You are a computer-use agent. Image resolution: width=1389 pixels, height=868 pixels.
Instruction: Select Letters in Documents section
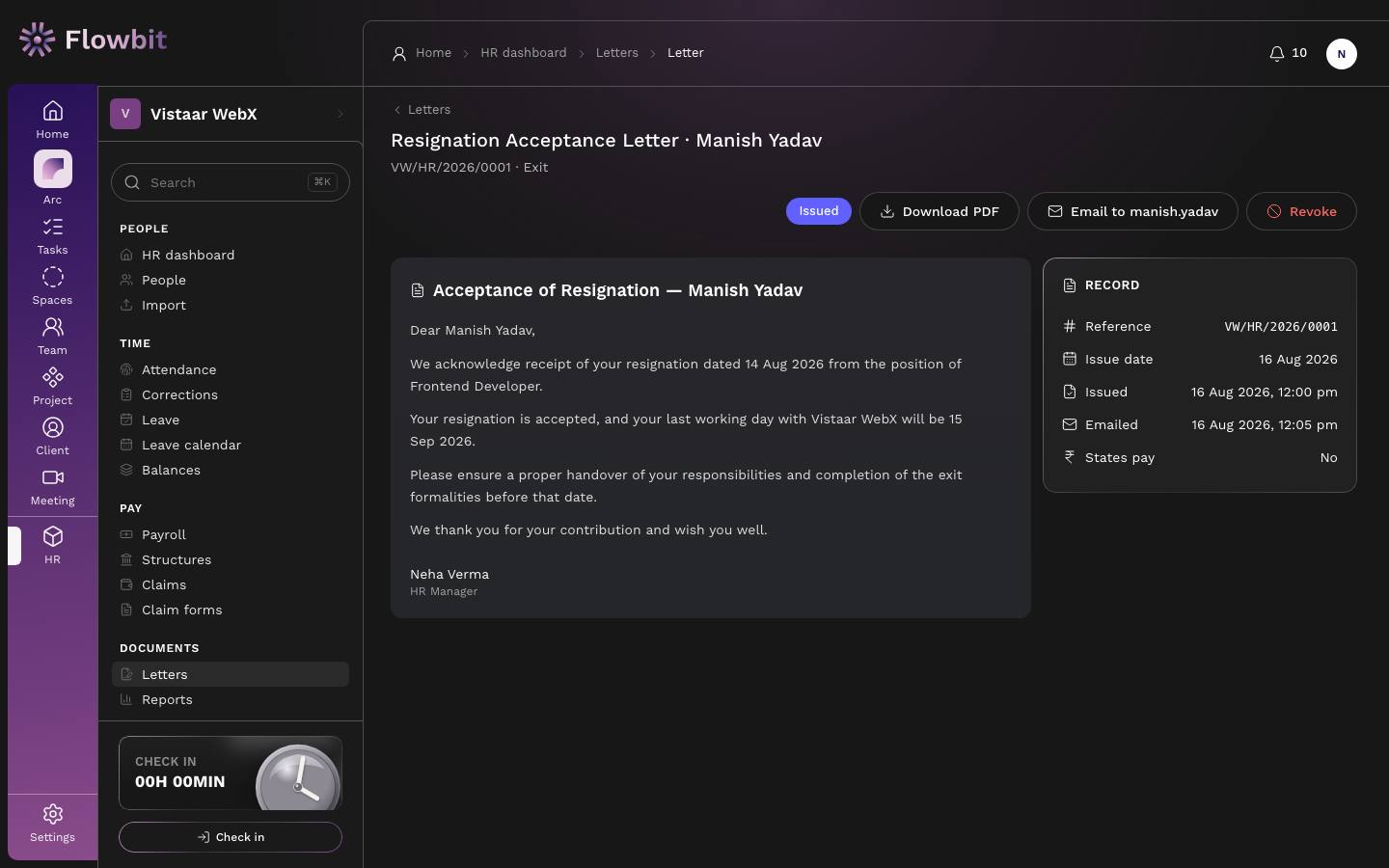(x=231, y=674)
